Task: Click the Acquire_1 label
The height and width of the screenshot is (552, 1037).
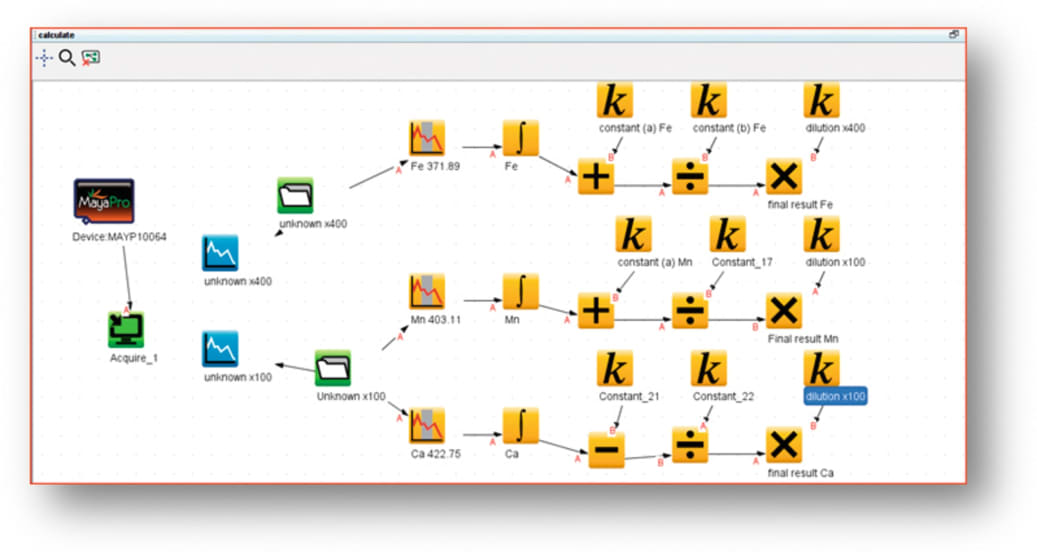Action: pos(134,358)
